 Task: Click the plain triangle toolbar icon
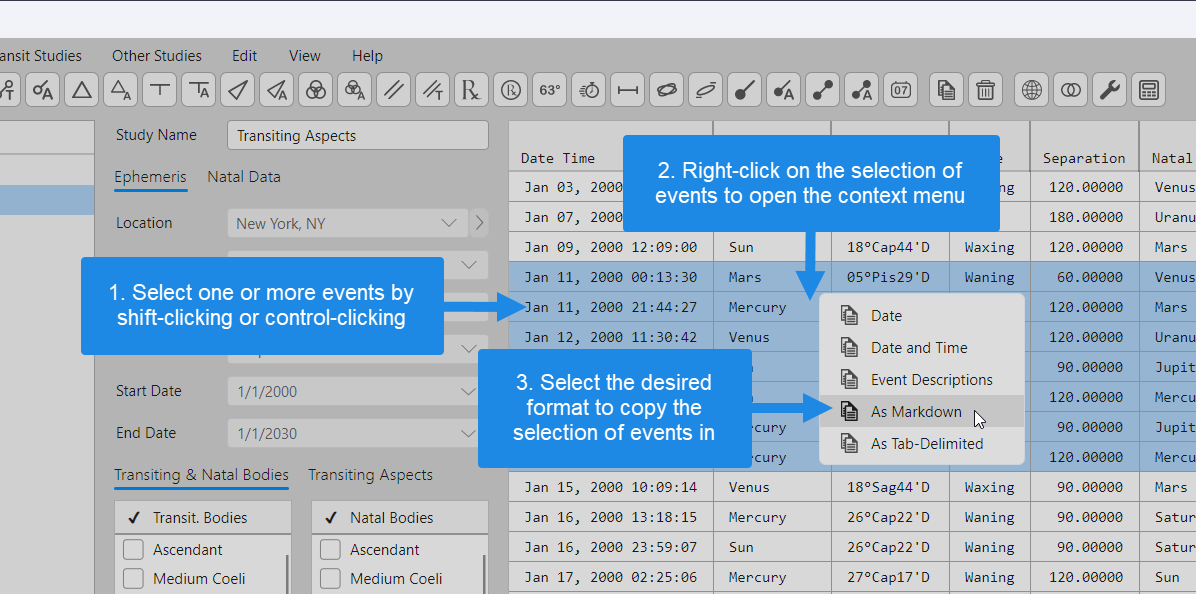pyautogui.click(x=82, y=90)
